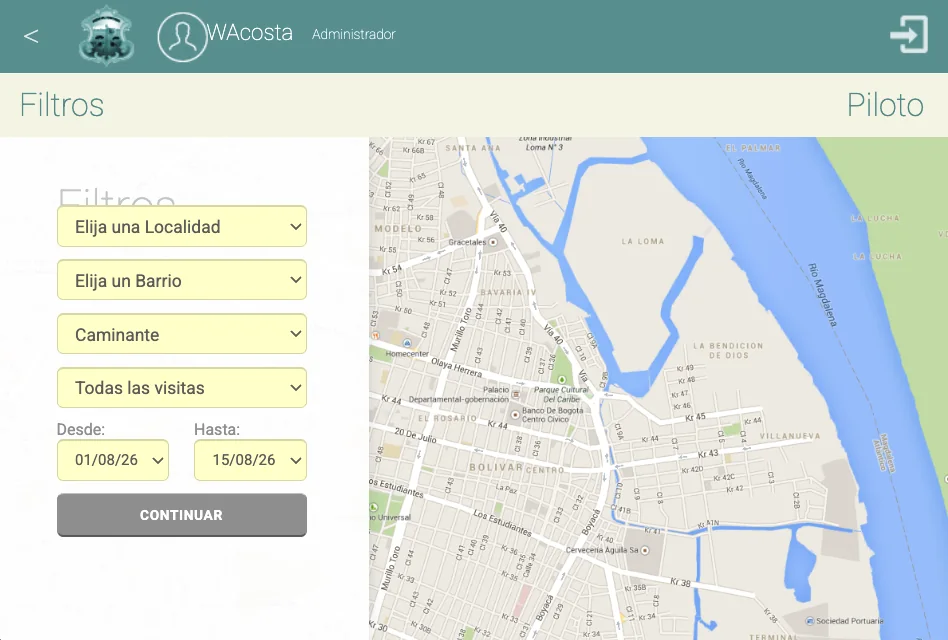Click the Cerveceria Aguila Sa marker

644,550
